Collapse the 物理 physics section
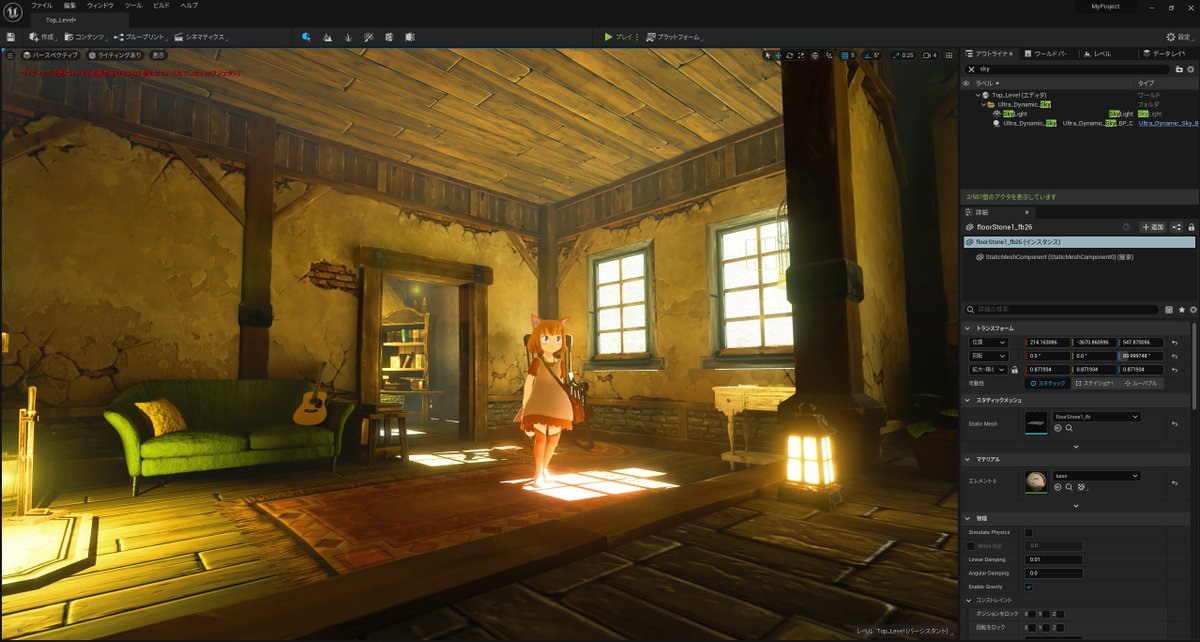The height and width of the screenshot is (642, 1200). [967, 518]
